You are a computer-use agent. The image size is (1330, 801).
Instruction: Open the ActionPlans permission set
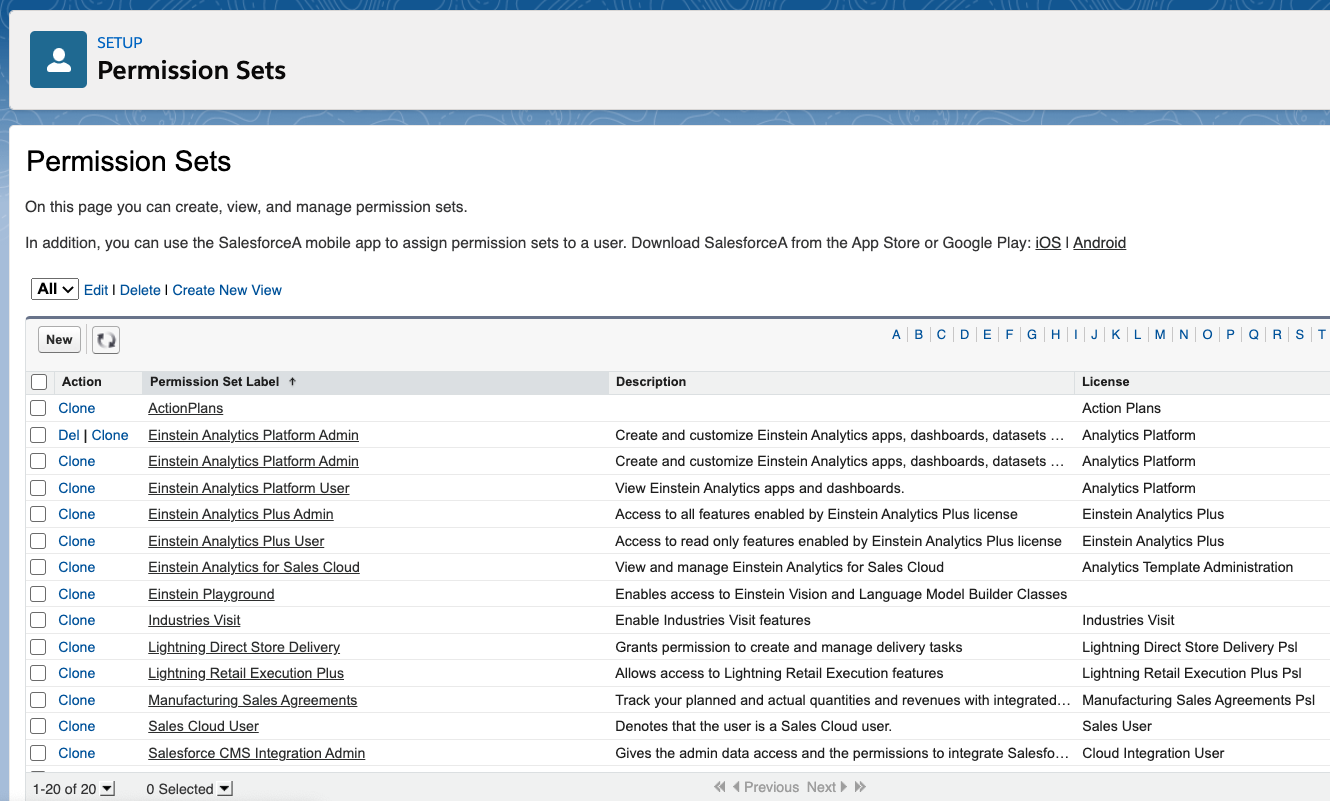pyautogui.click(x=186, y=408)
